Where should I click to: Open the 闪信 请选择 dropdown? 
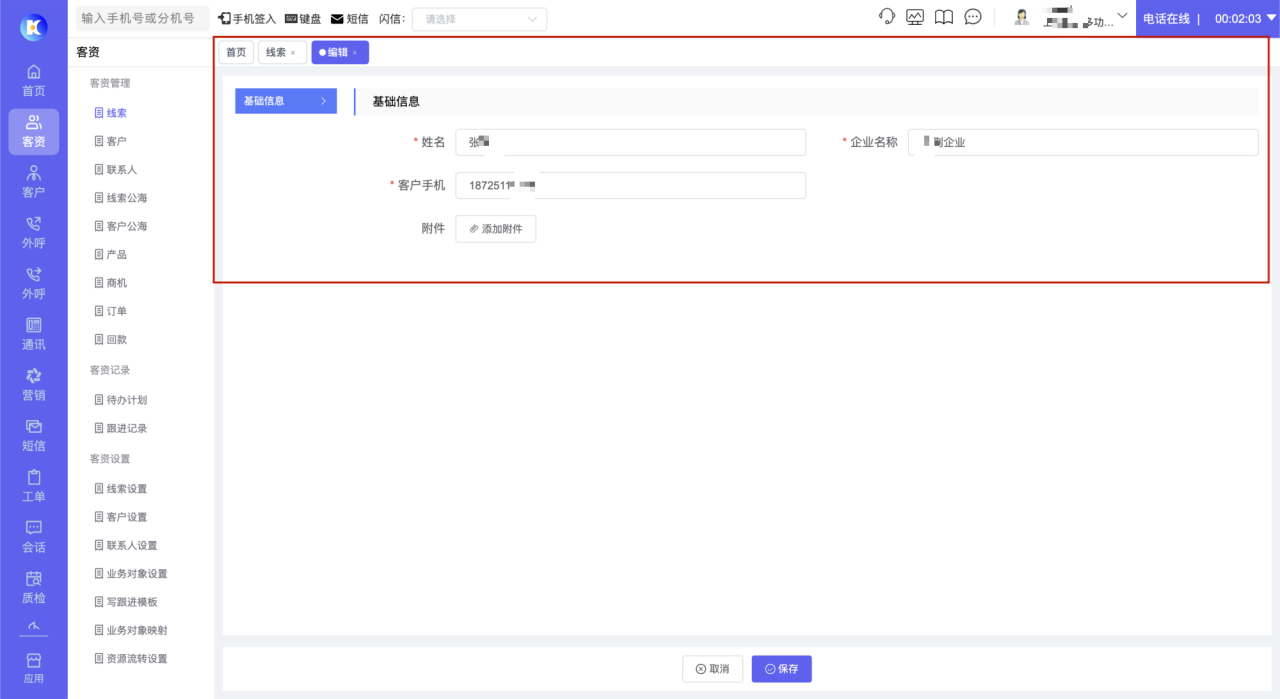[x=479, y=19]
